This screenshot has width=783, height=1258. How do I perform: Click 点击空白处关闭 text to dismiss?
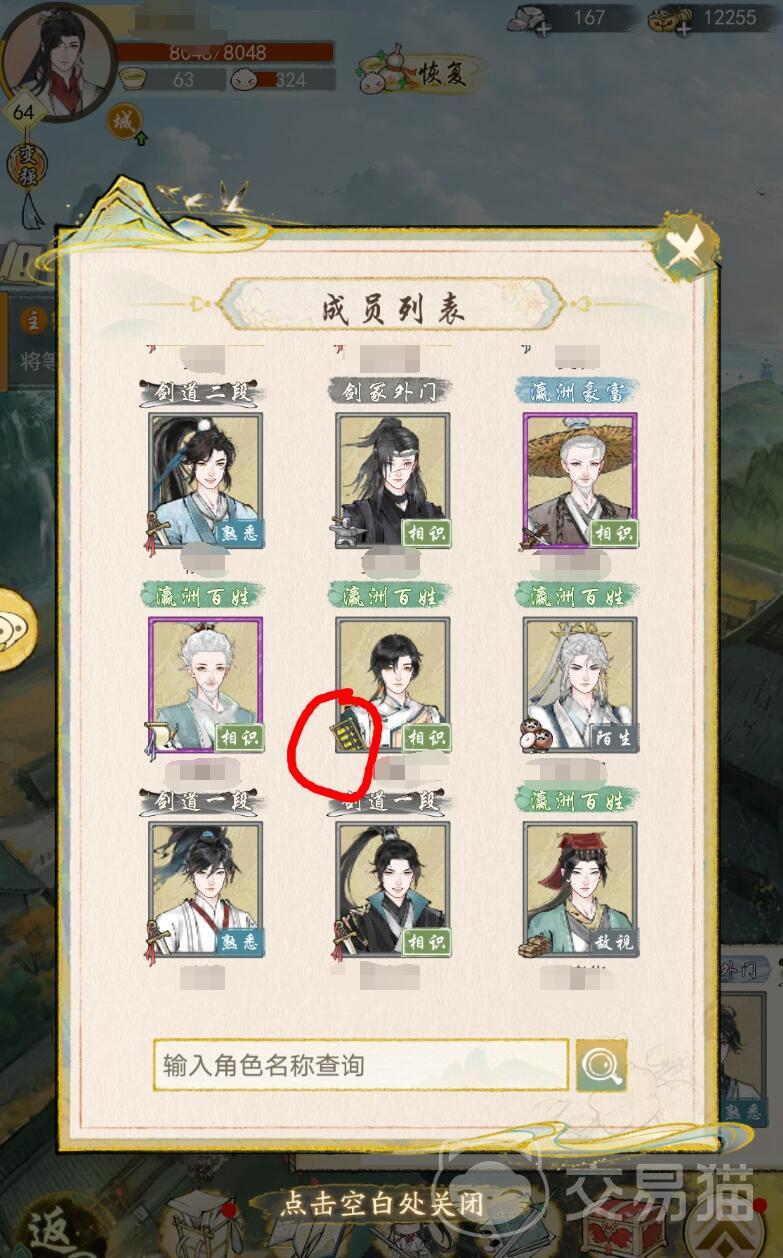click(x=381, y=1203)
